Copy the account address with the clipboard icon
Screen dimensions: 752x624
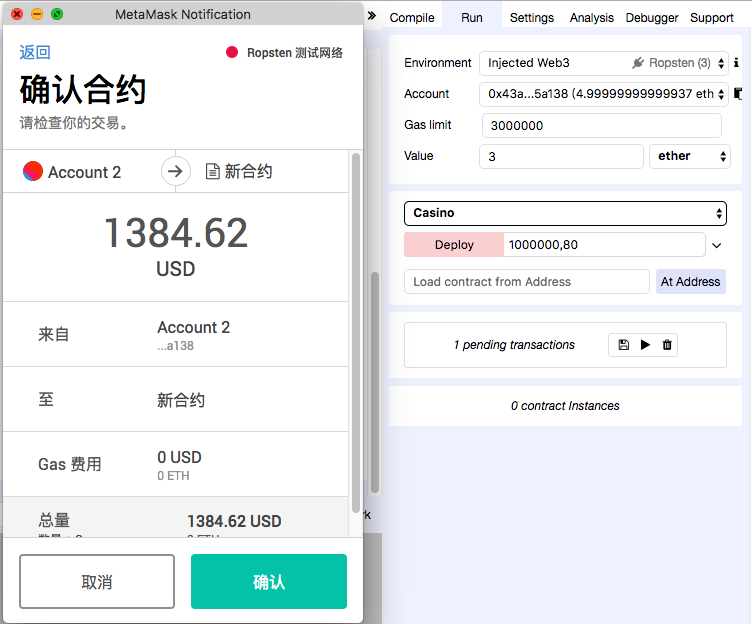pos(738,94)
